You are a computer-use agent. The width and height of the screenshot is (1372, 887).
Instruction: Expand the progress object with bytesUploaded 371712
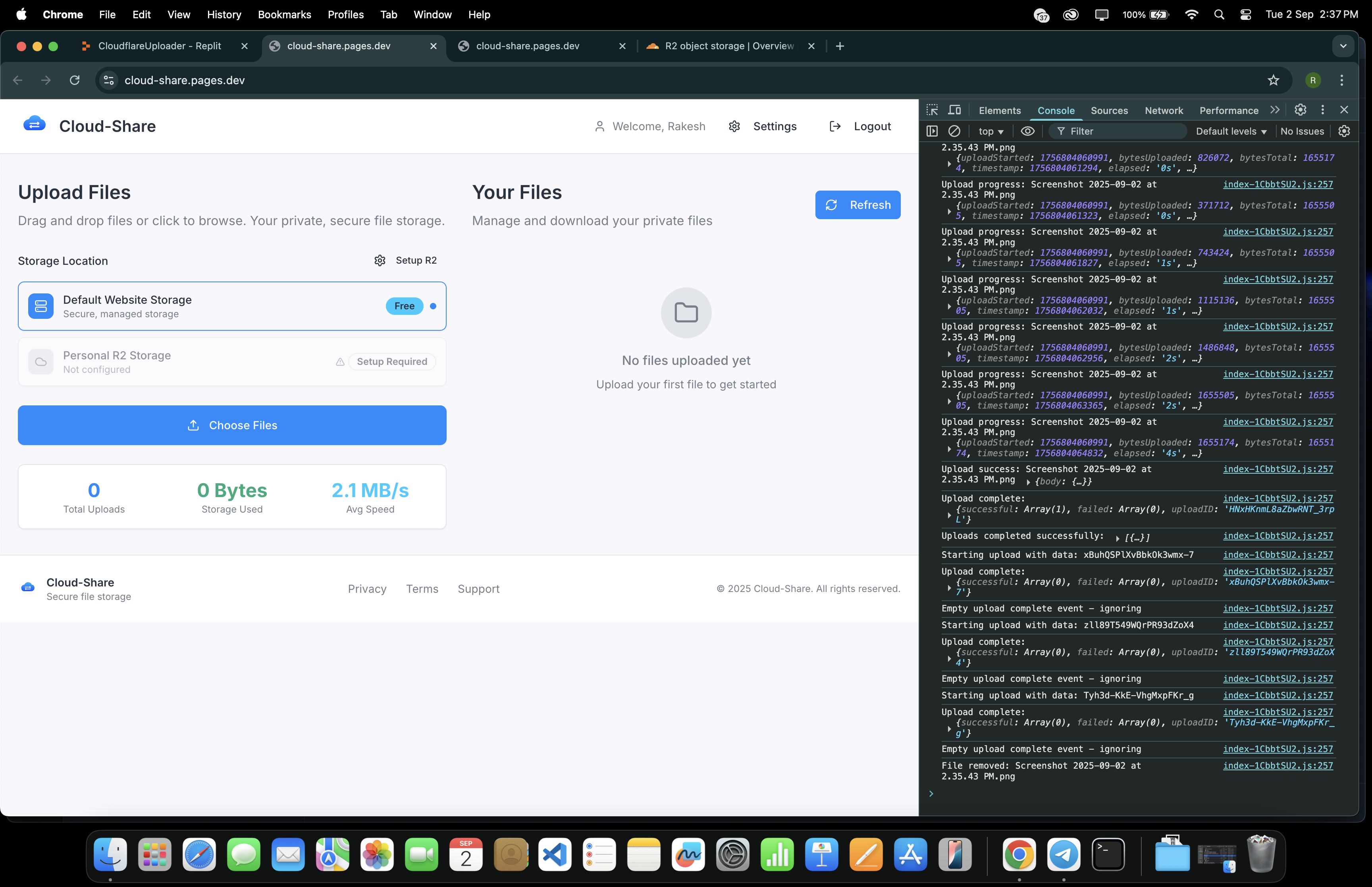click(x=949, y=211)
